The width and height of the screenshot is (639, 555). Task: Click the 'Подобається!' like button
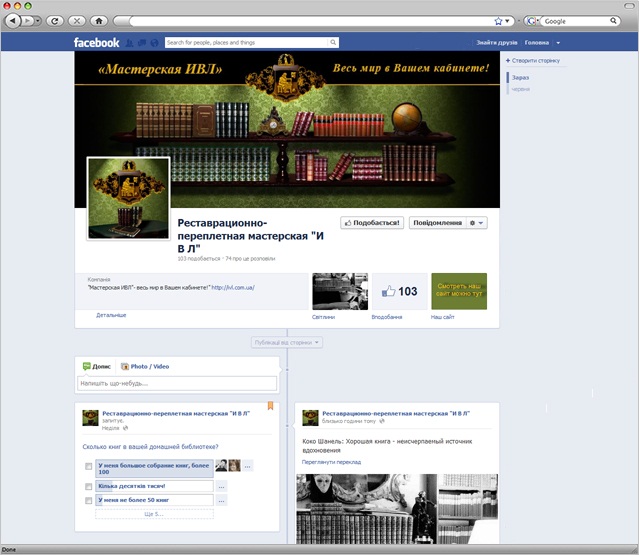tap(372, 223)
